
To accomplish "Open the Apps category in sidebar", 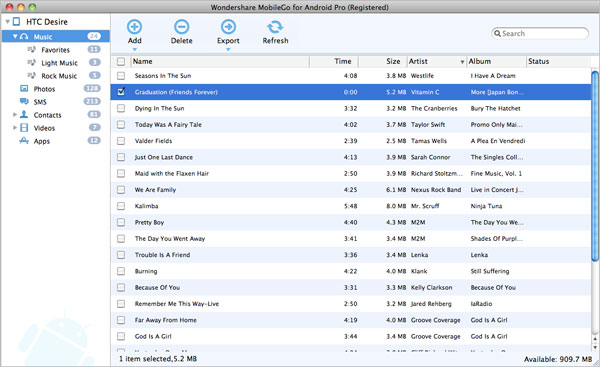I will click(41, 141).
